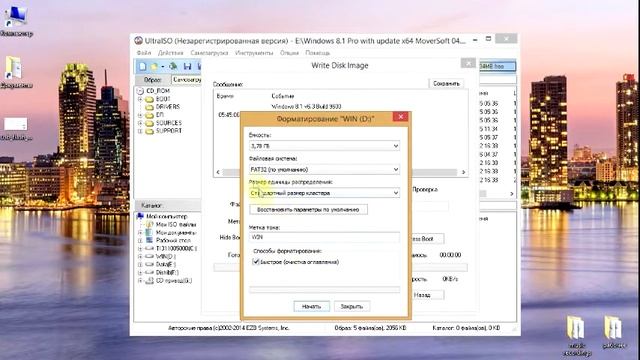Close the Форматирование dialog with red X
This screenshot has height=360, width=640.
pos(400,117)
